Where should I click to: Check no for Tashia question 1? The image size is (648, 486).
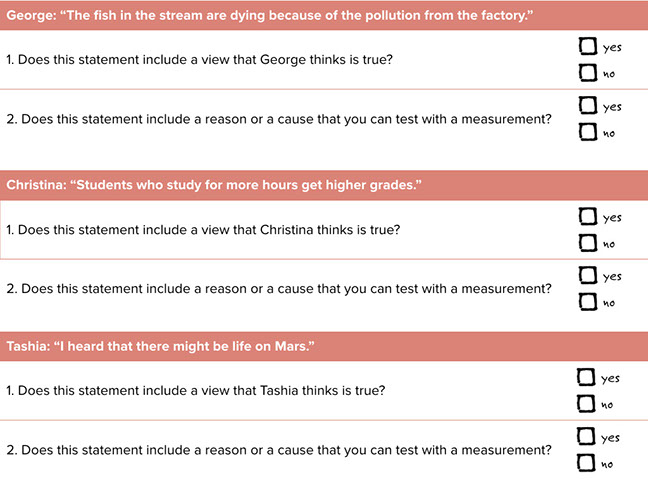click(586, 403)
